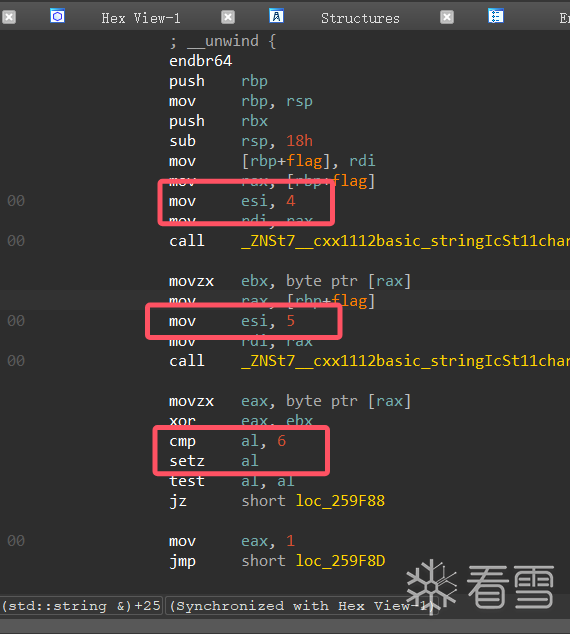Click the partially visible Enums tab icon

(496, 16)
